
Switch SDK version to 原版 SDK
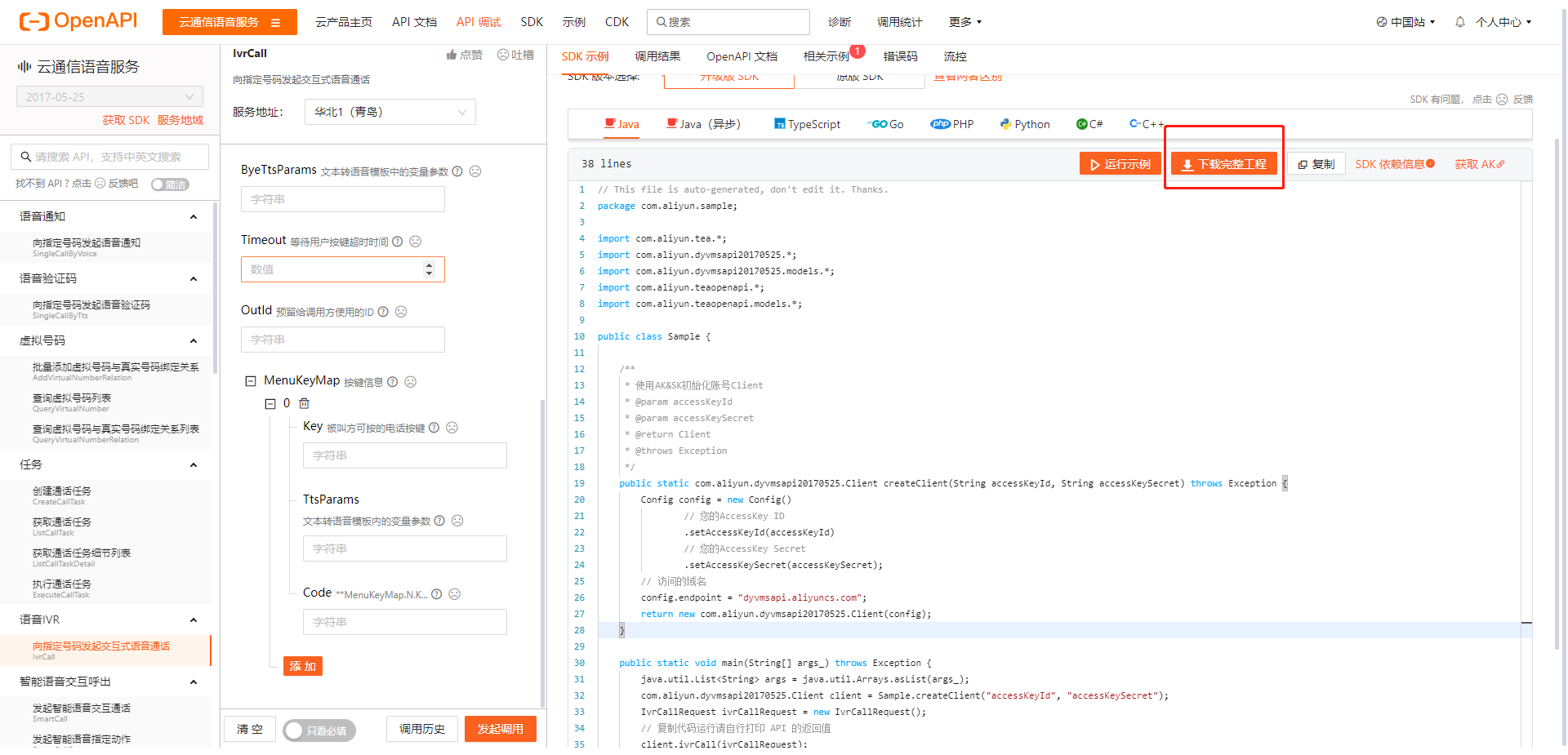tap(860, 77)
